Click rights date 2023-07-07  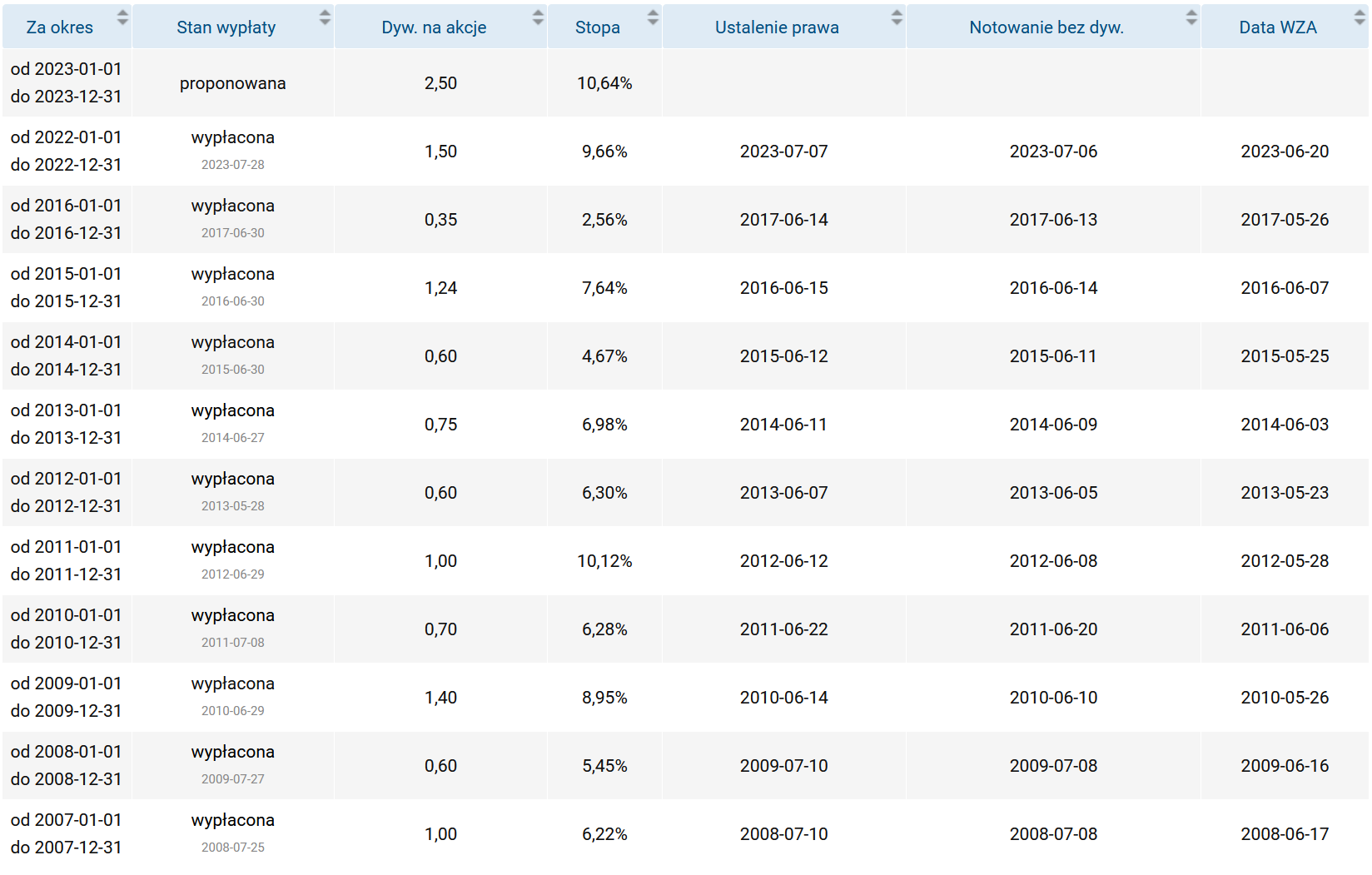click(784, 152)
